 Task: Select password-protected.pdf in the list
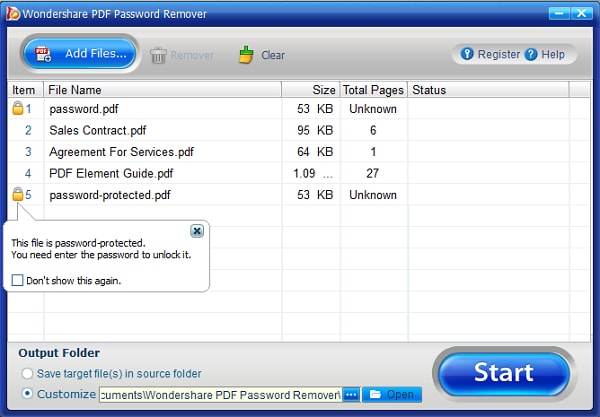click(x=298, y=195)
